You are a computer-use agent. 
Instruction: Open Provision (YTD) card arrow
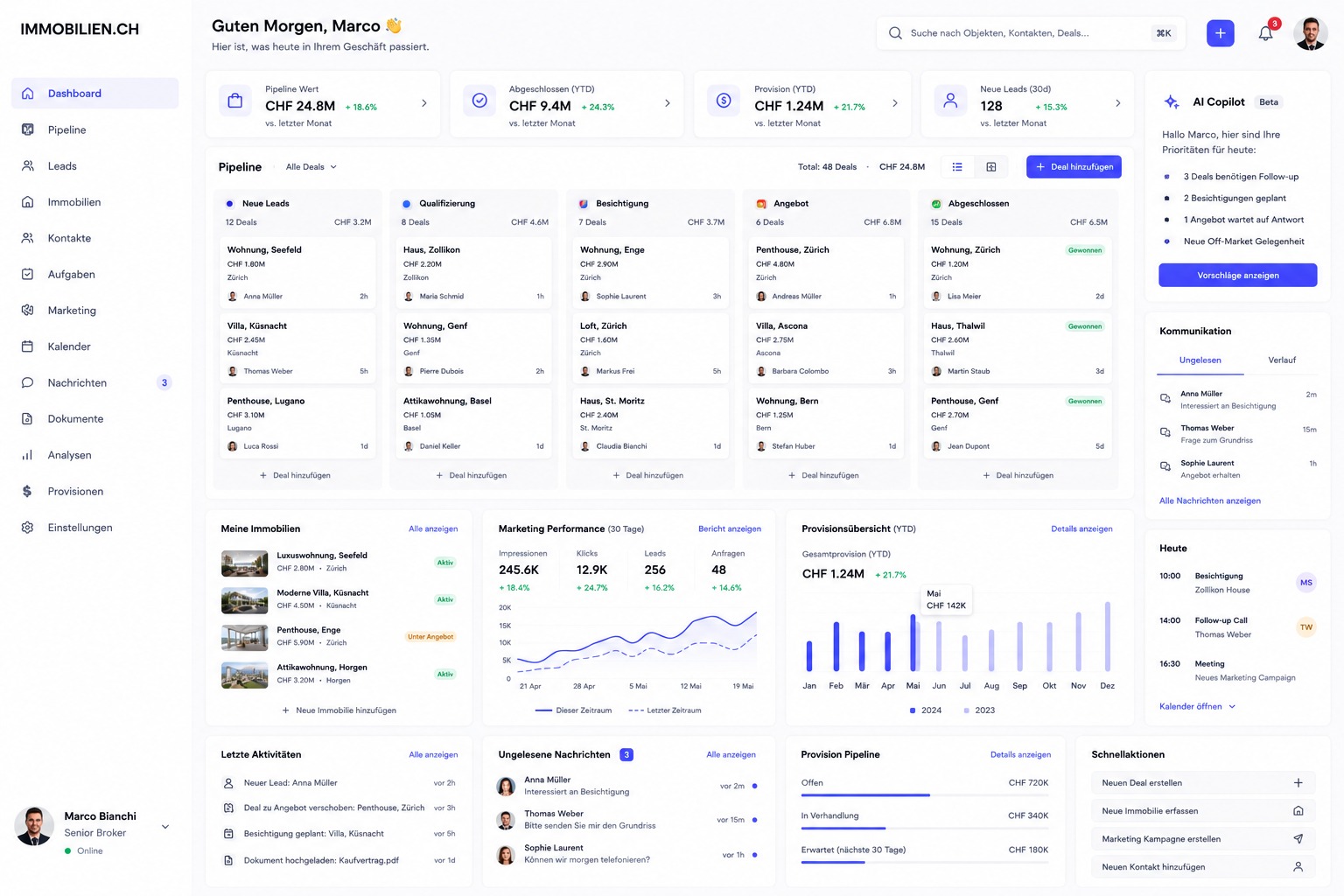(x=895, y=103)
